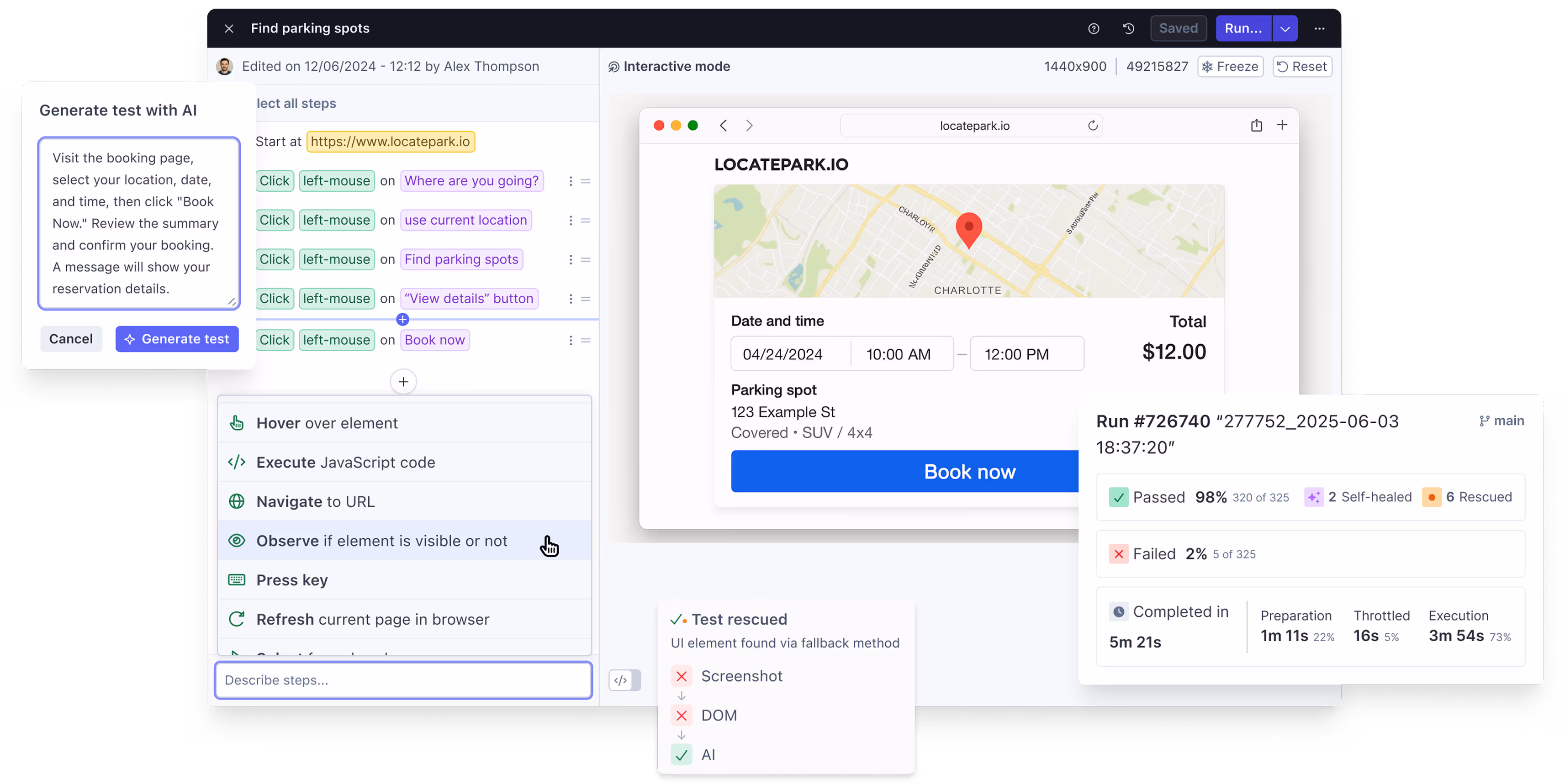Click the Passed 98% result
The height and width of the screenshot is (784, 1565).
tap(1198, 497)
